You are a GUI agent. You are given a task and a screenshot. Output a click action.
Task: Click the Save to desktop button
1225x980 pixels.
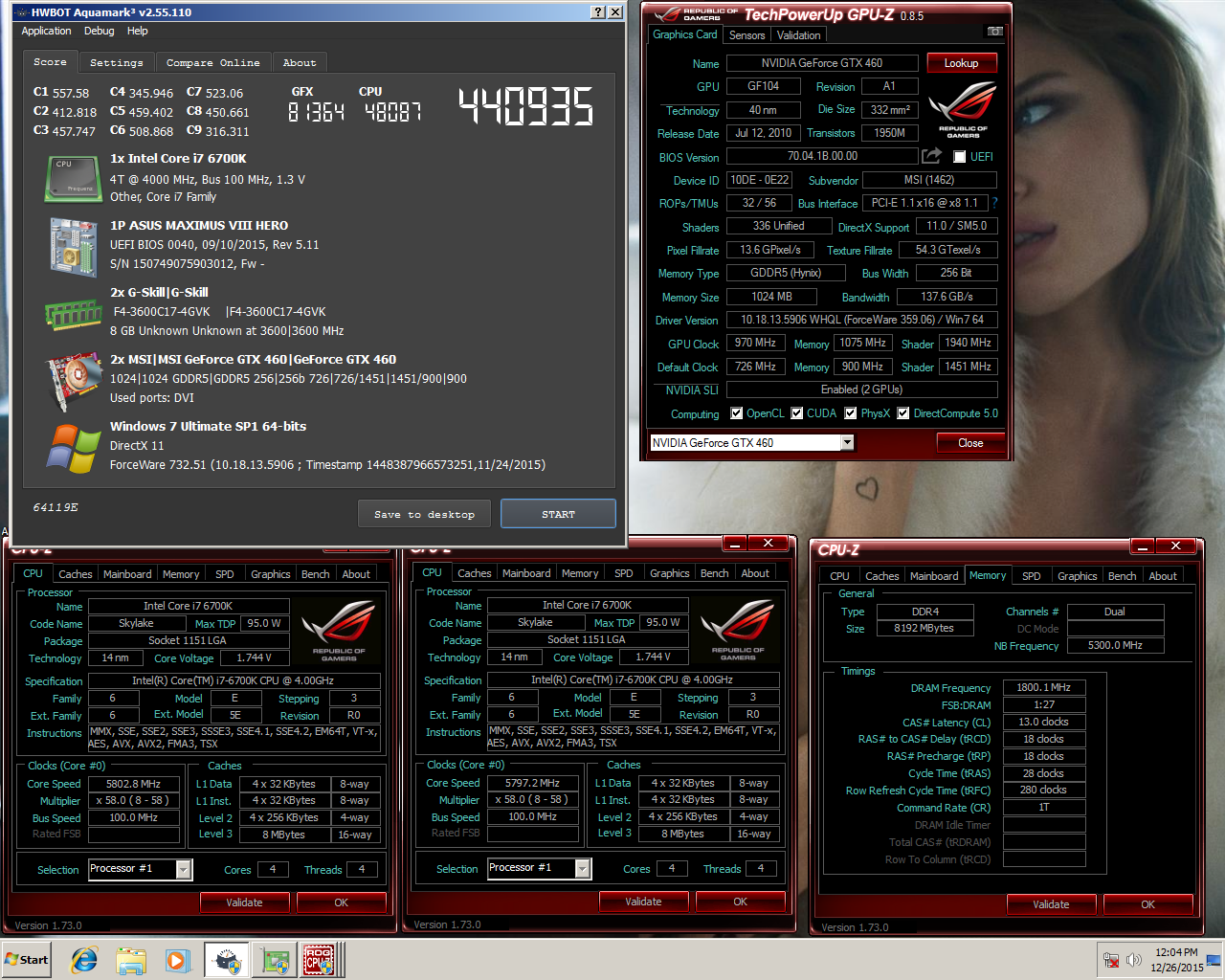click(x=425, y=514)
